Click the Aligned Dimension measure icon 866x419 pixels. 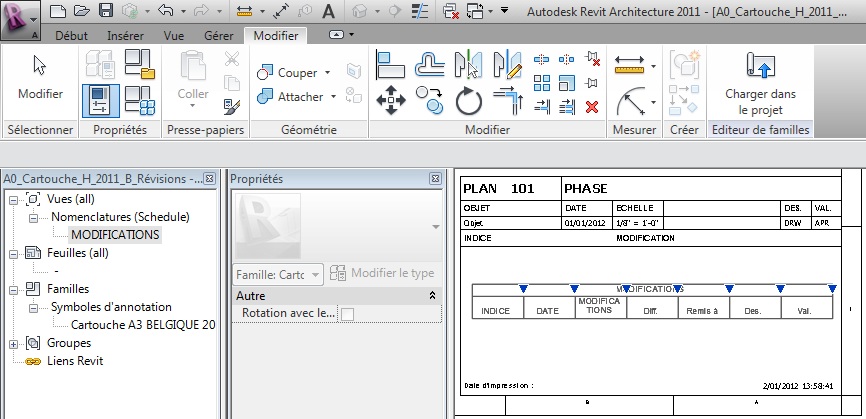(x=630, y=65)
